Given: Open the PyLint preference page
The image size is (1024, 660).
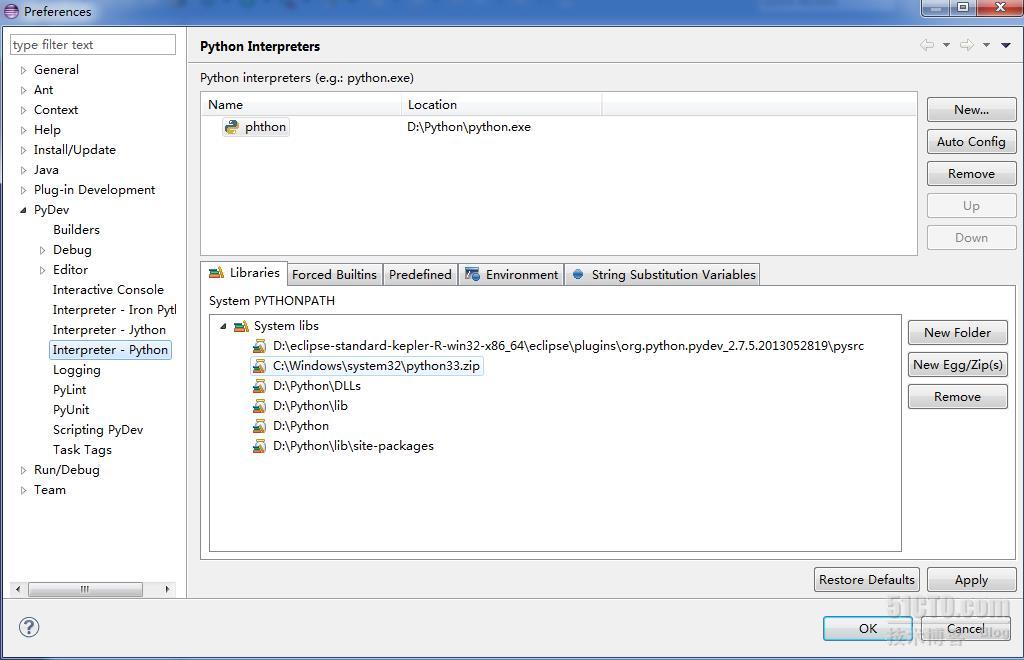Looking at the screenshot, I should click(70, 390).
